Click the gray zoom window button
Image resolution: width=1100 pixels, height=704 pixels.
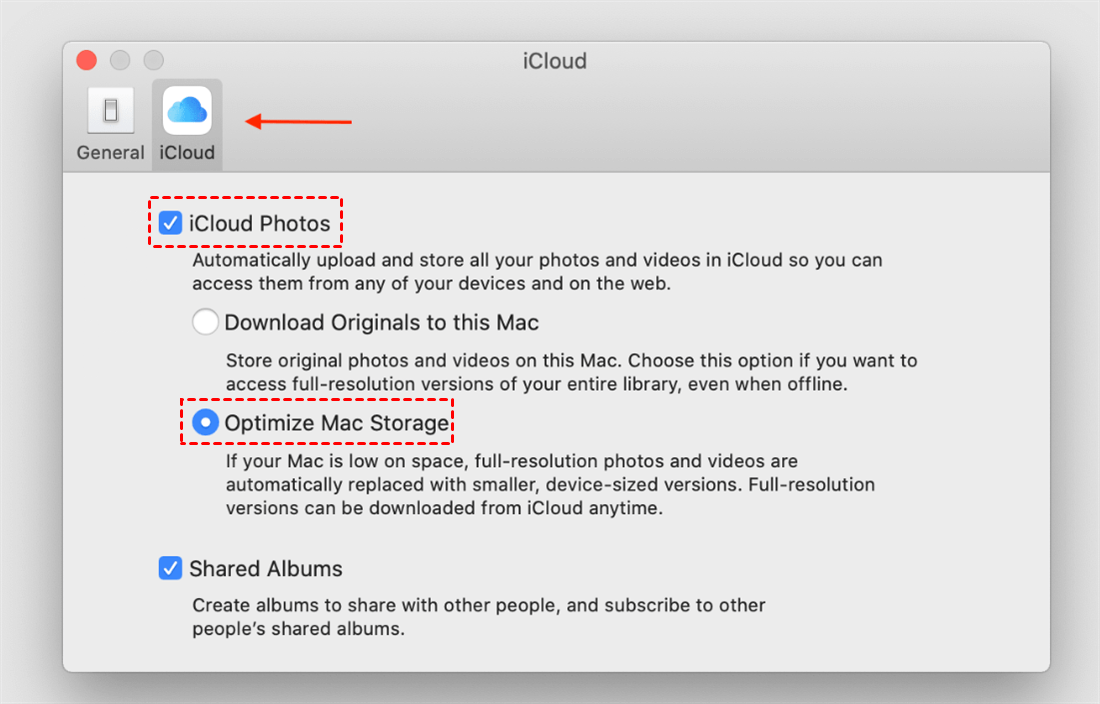coord(153,60)
